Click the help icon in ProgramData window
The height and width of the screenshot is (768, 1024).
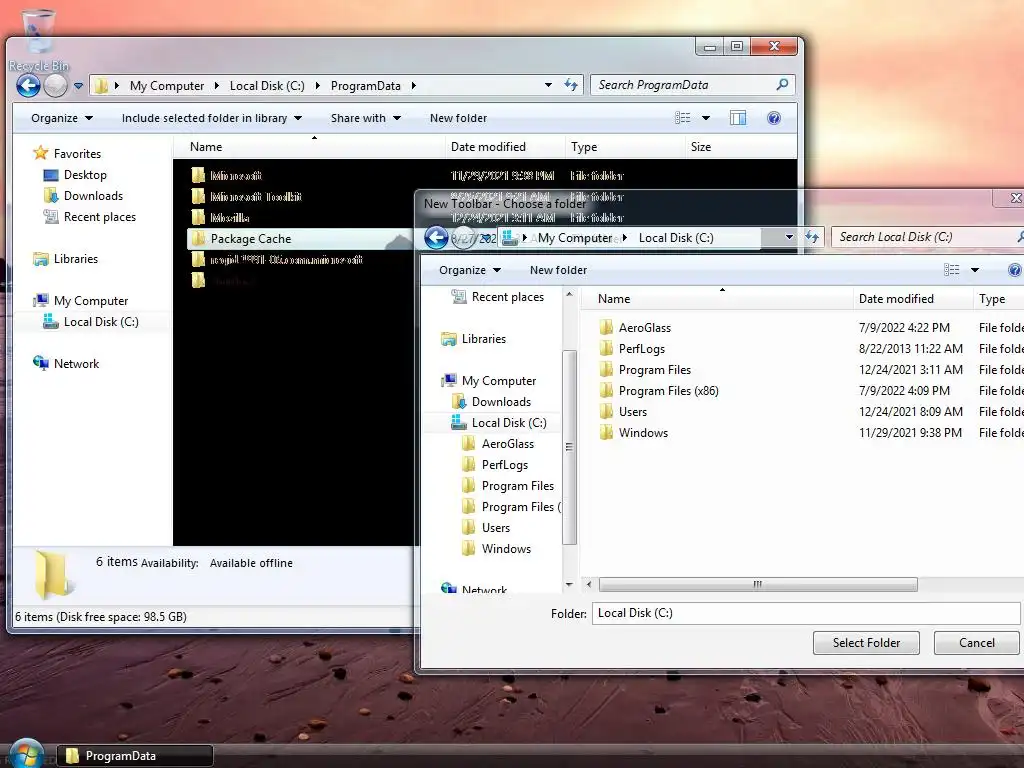(774, 118)
